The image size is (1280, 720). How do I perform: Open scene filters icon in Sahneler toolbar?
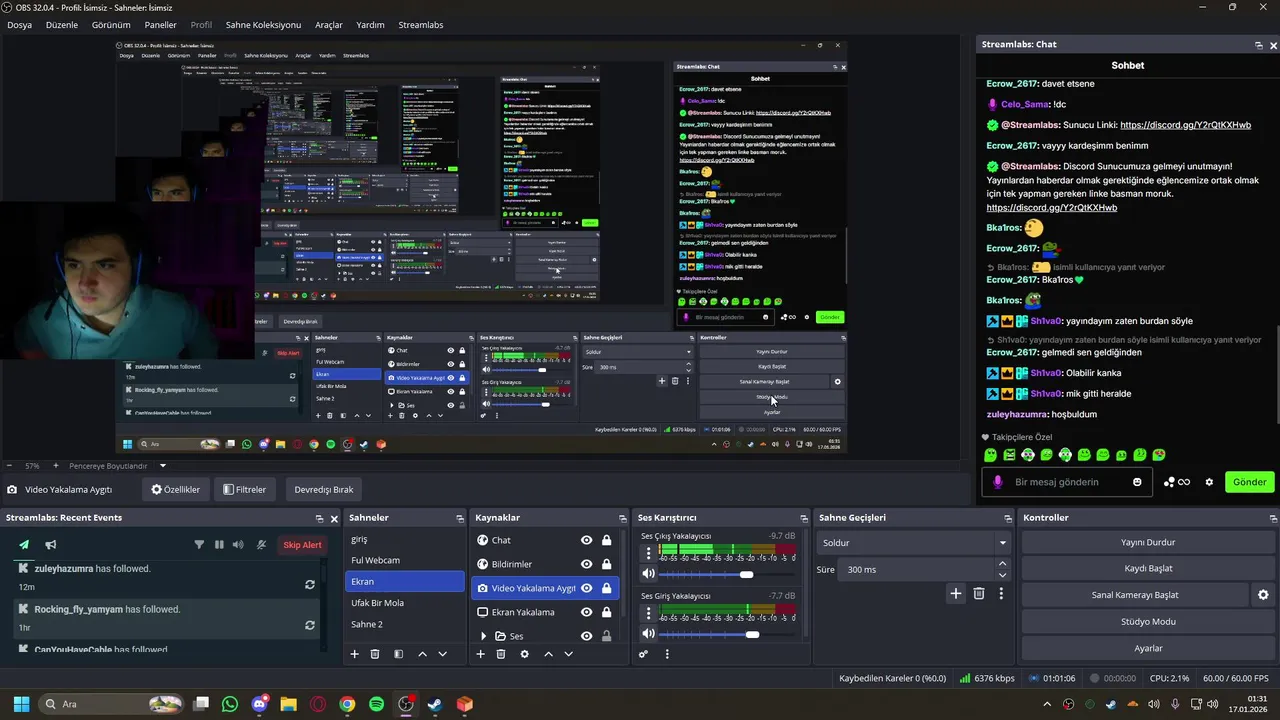[x=398, y=654]
